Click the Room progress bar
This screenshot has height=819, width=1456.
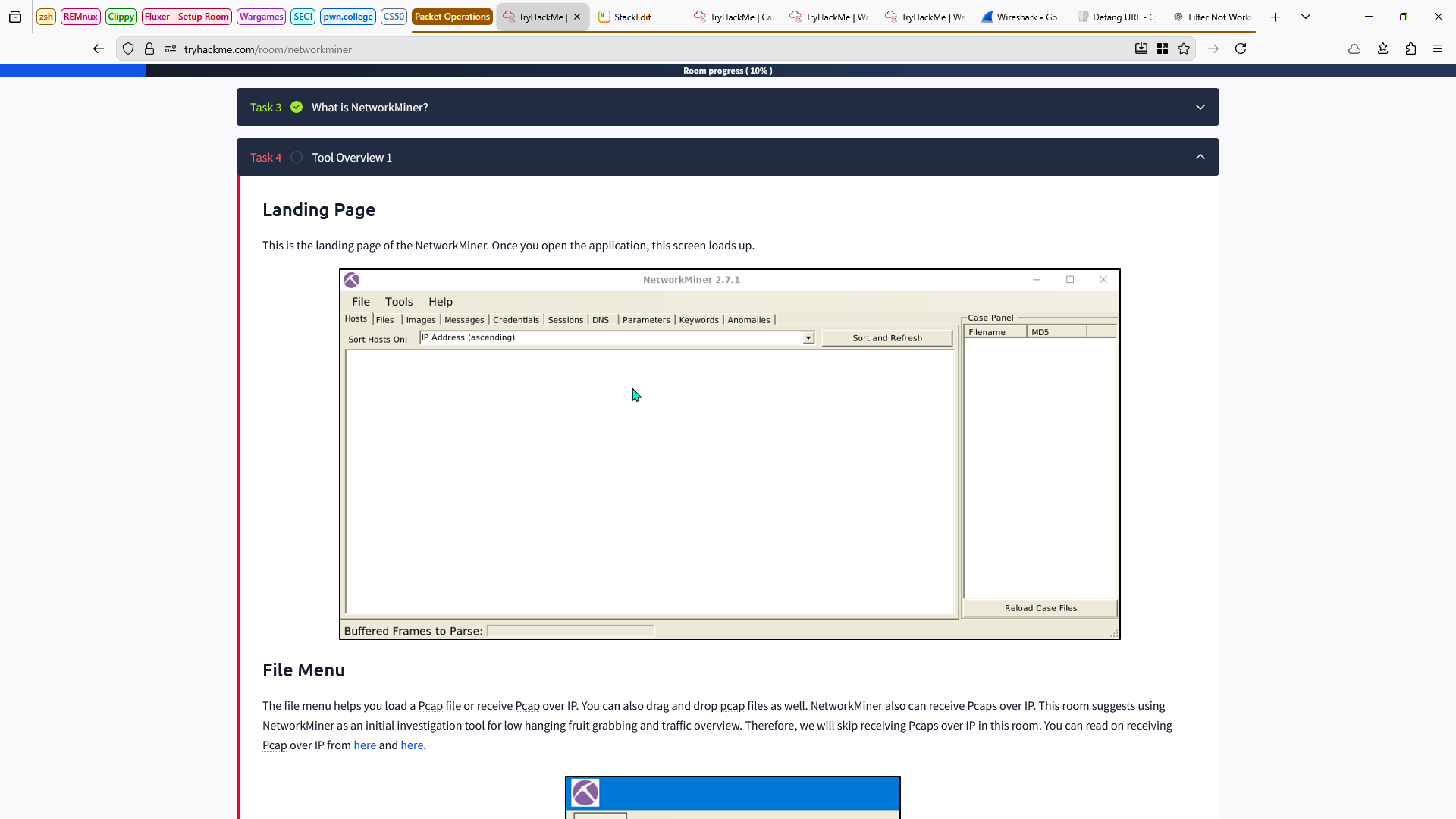coord(727,71)
